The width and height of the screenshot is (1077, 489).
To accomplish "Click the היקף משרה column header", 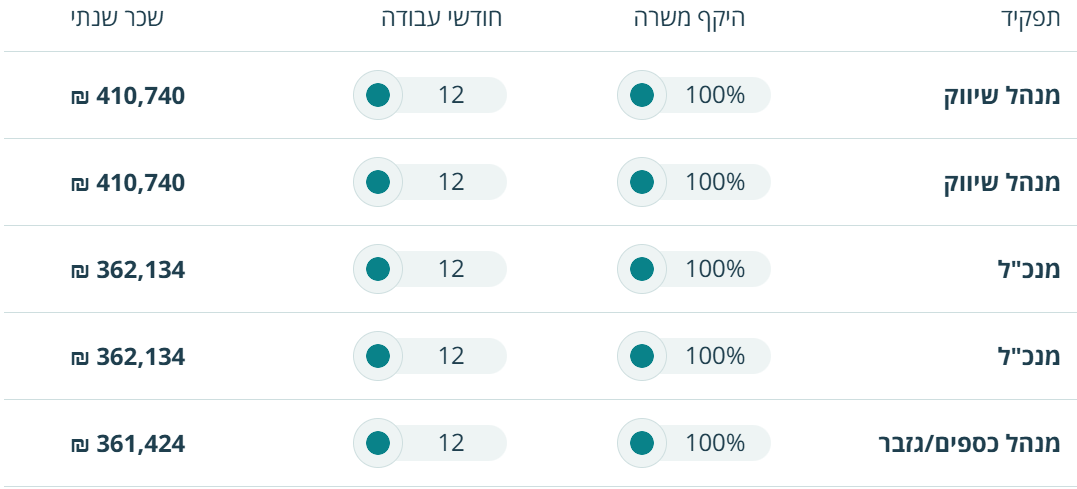I will 690,20.
